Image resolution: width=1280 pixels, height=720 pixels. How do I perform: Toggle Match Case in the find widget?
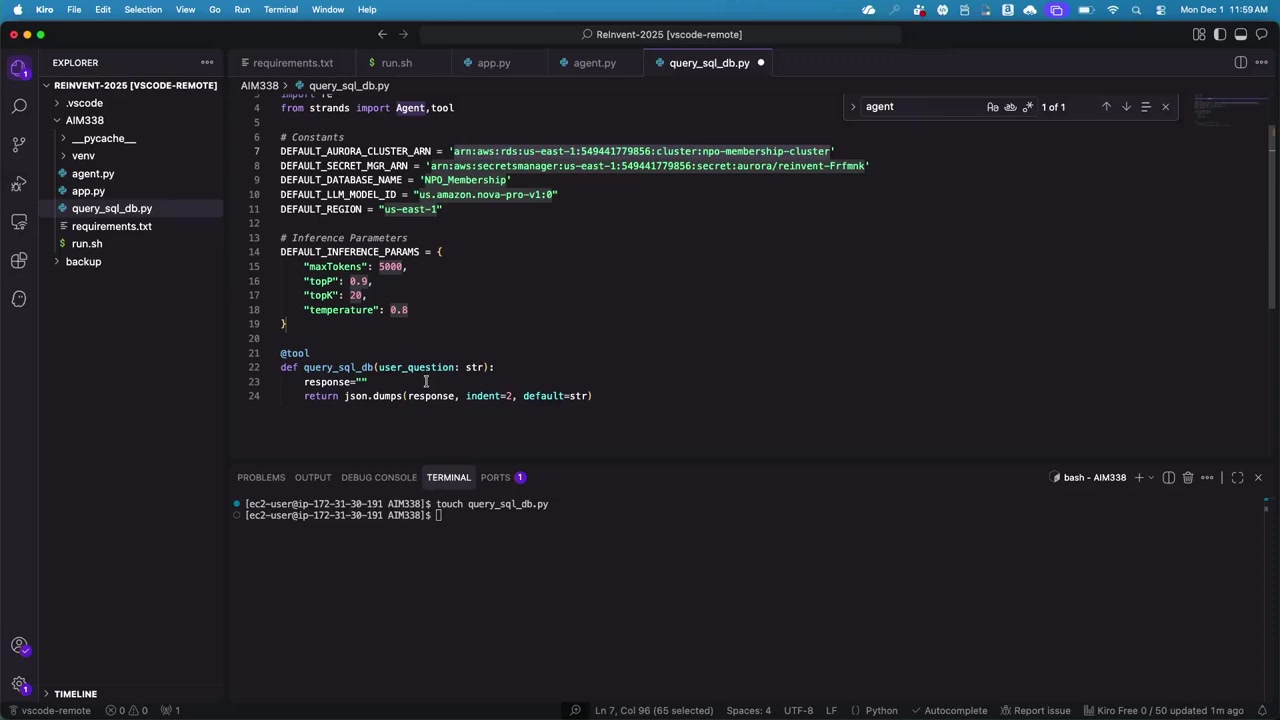992,106
